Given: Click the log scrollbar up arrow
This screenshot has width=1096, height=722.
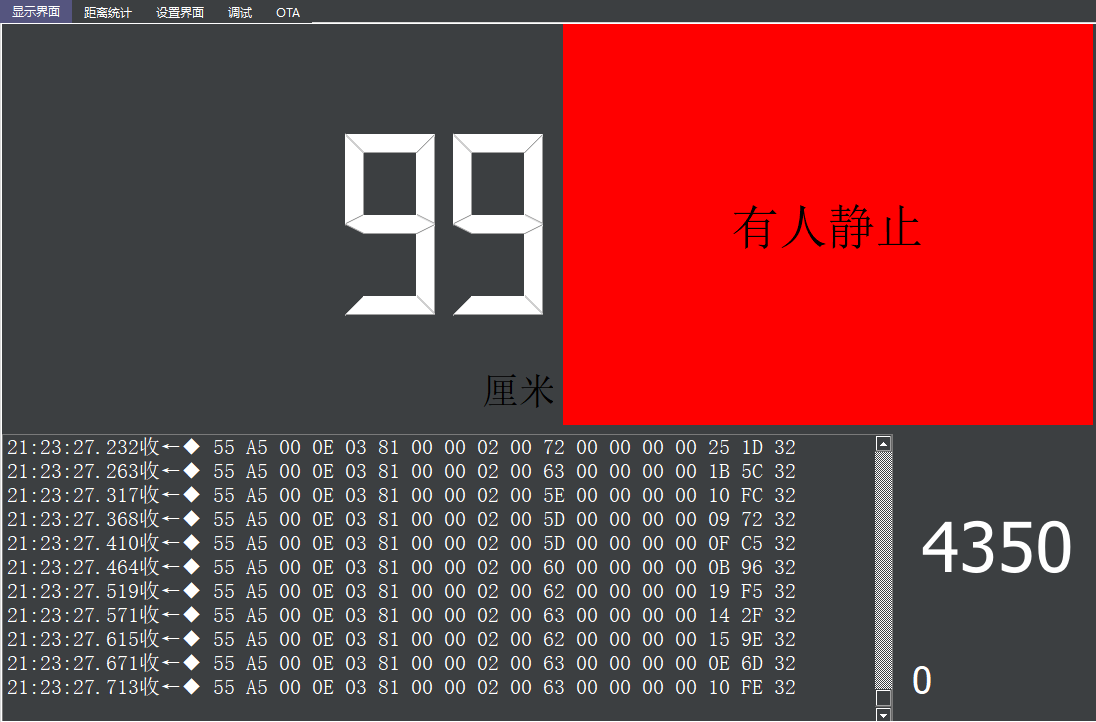Looking at the screenshot, I should (883, 443).
